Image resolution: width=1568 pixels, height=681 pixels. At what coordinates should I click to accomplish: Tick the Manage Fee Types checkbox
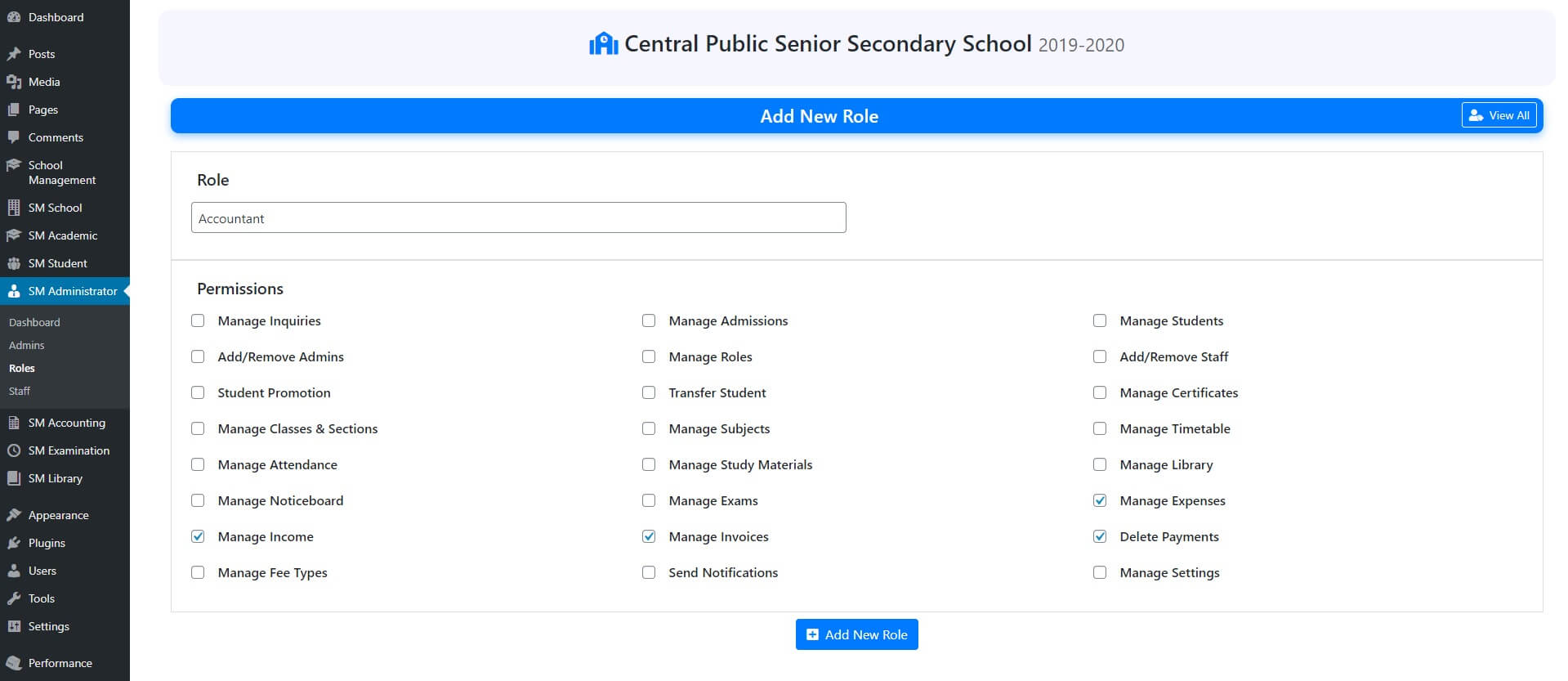tap(198, 572)
